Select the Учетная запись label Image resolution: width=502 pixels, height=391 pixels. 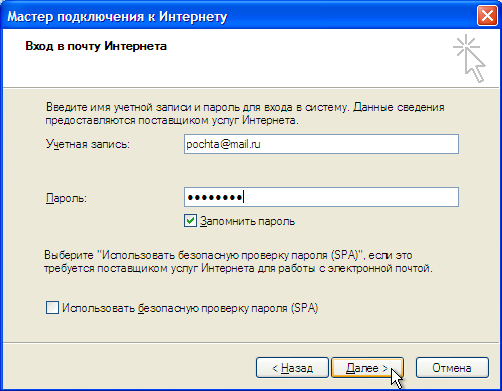click(88, 144)
